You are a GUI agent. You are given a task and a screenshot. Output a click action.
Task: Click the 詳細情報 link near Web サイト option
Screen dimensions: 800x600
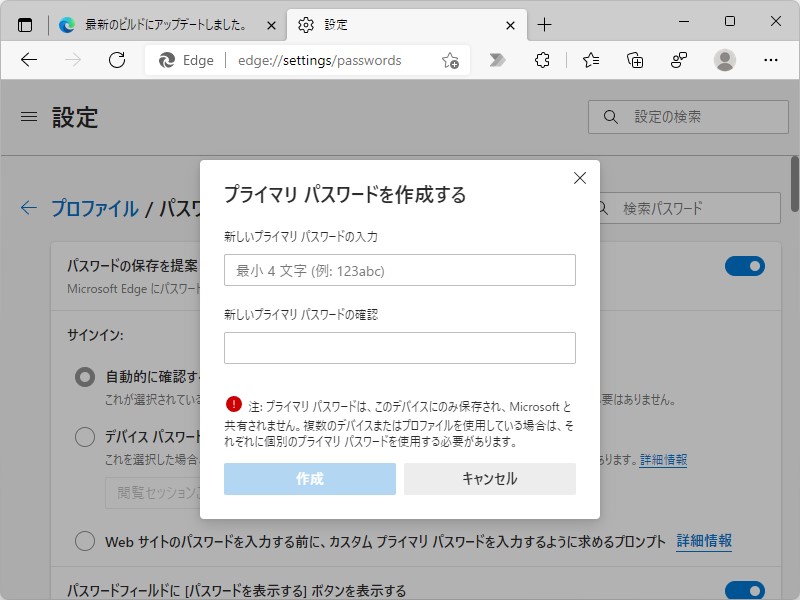703,541
